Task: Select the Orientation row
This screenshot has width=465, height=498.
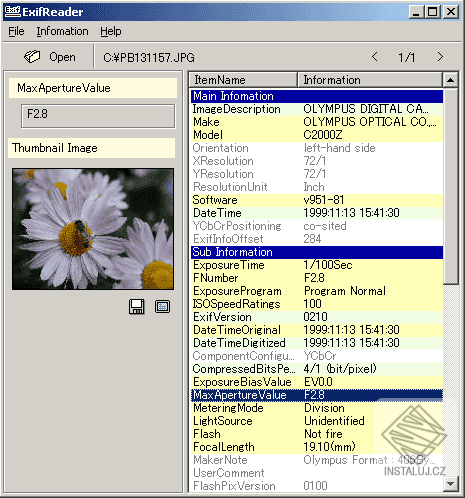Action: click(317, 148)
